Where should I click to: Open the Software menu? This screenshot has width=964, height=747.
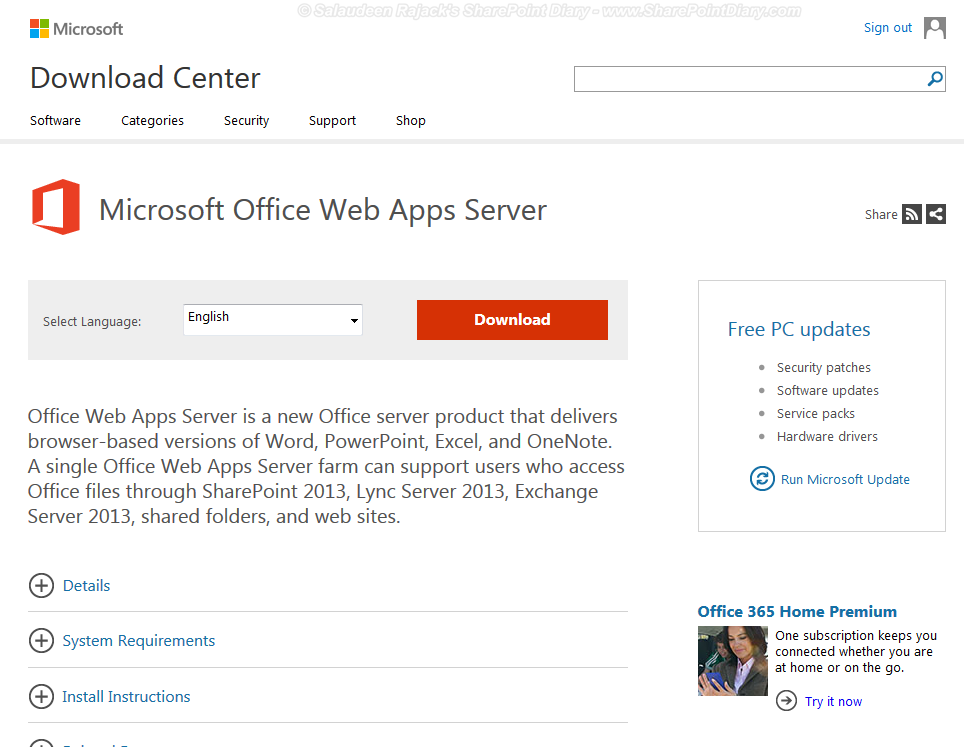coord(55,121)
